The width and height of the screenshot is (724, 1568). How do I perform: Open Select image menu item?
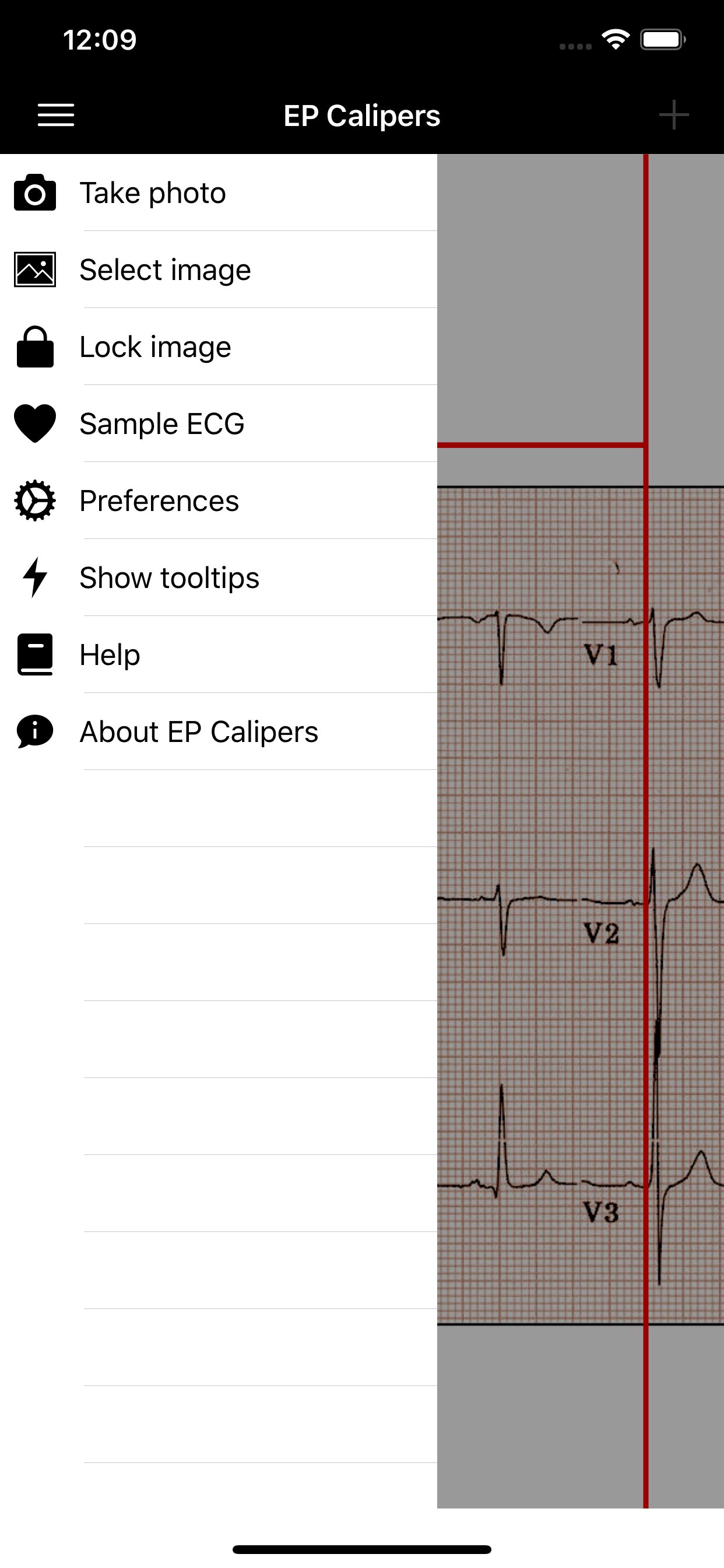[165, 269]
